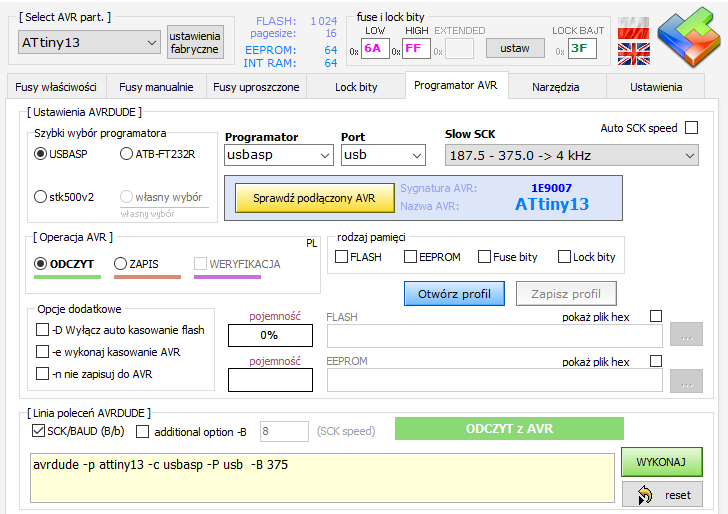Screen dimensions: 728x514
Task: Click the avrdude command line text field
Action: 321,477
